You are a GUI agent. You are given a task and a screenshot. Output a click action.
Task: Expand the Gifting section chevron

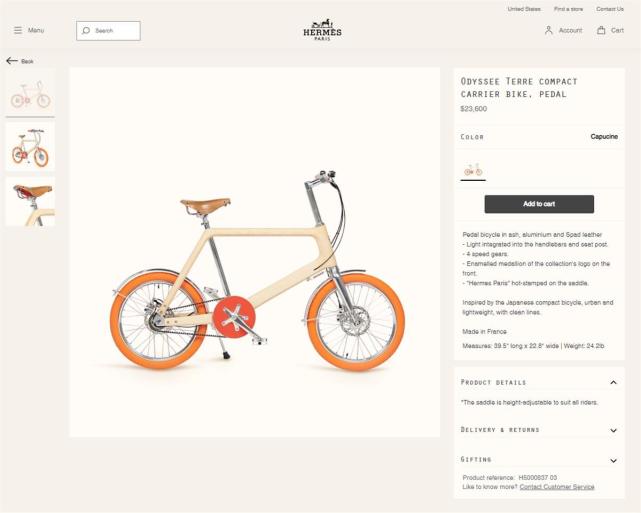click(613, 461)
